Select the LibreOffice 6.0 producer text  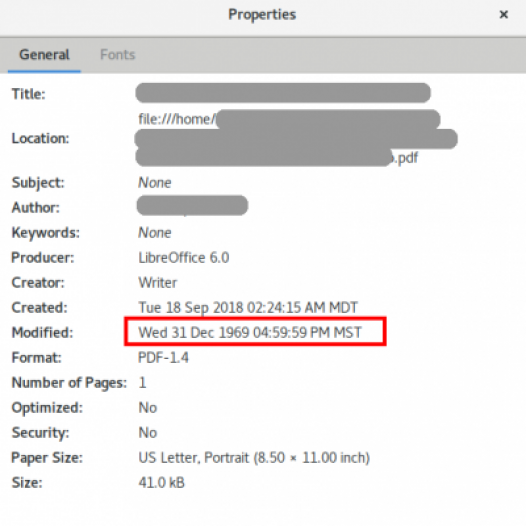tap(183, 258)
